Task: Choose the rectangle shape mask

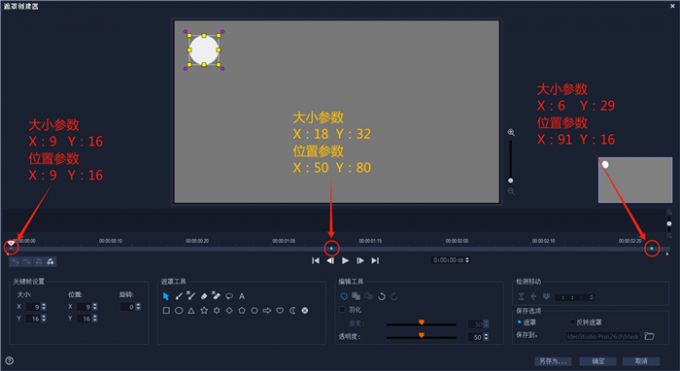Action: click(166, 311)
